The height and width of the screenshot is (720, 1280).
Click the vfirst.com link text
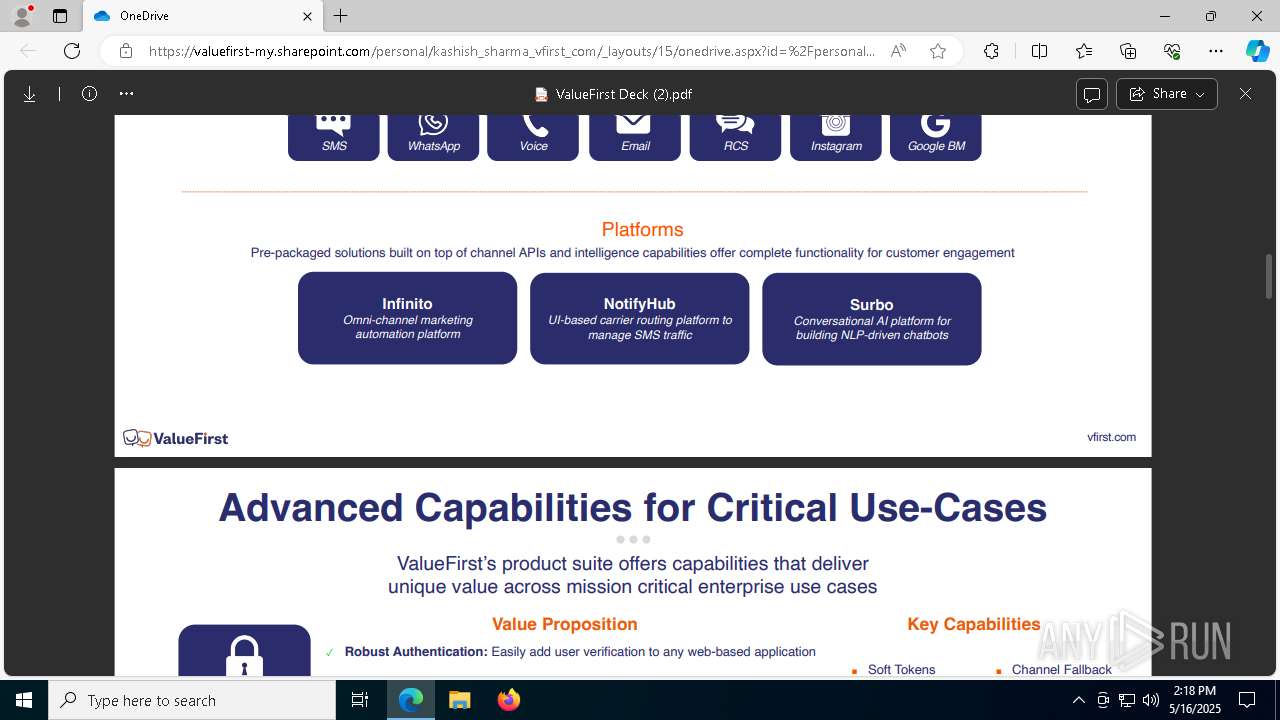point(1111,437)
